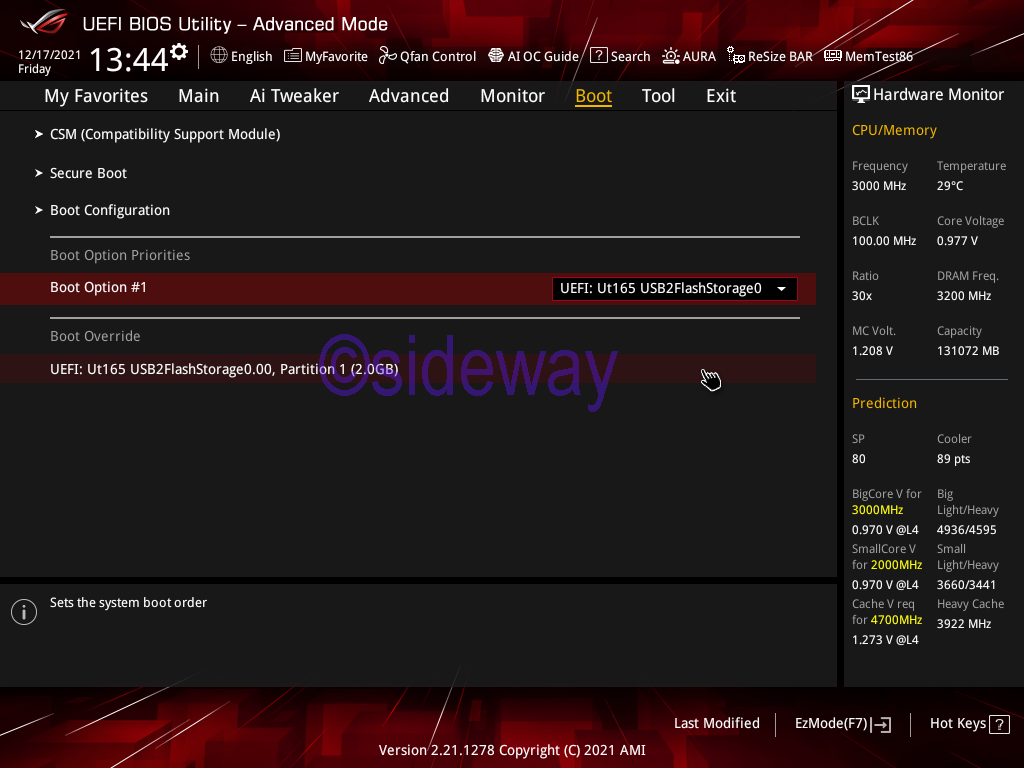
Task: Click the Boot Option #1 dropdown arrow
Action: [x=781, y=289]
